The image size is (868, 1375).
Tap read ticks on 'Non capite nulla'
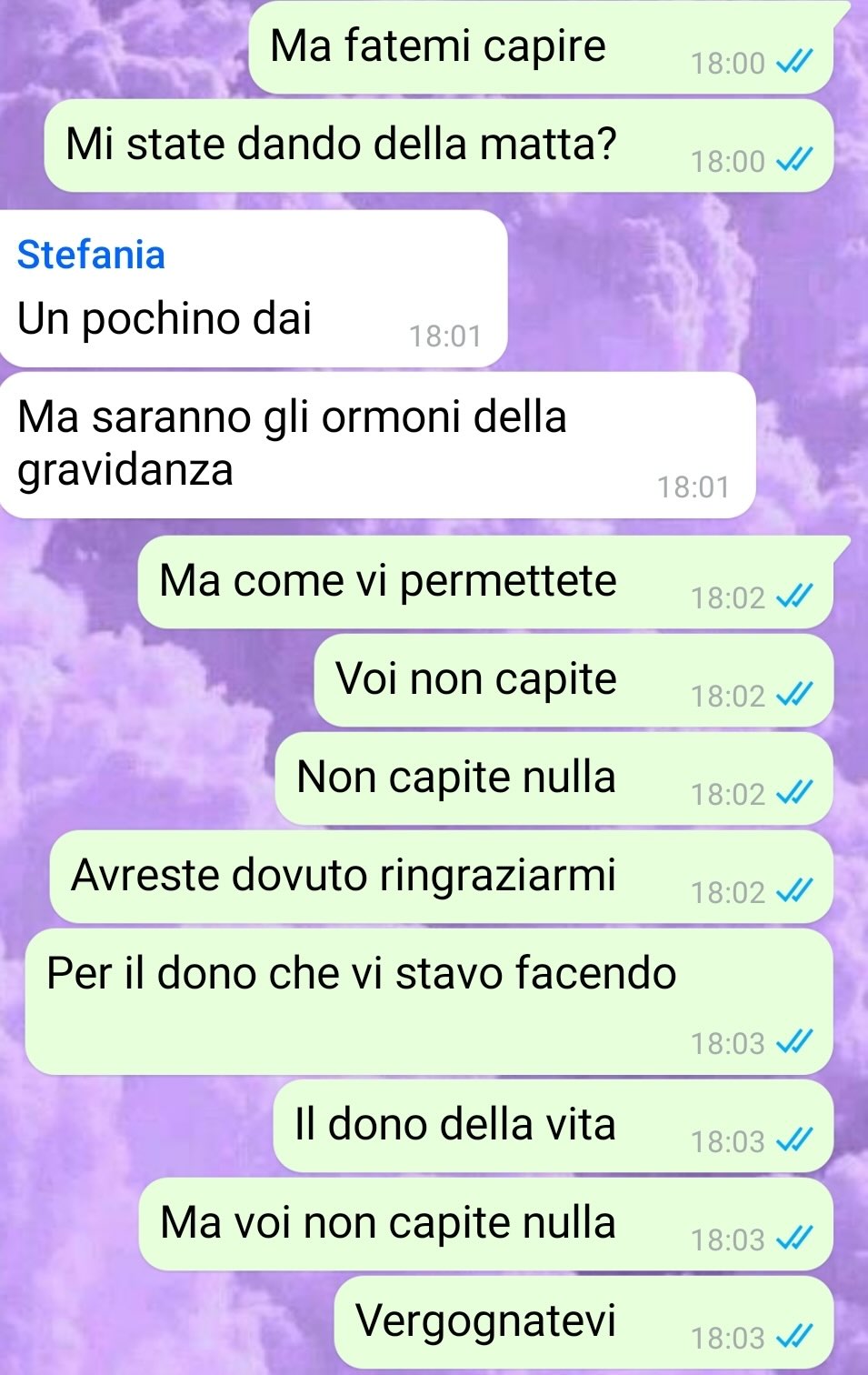tap(793, 793)
